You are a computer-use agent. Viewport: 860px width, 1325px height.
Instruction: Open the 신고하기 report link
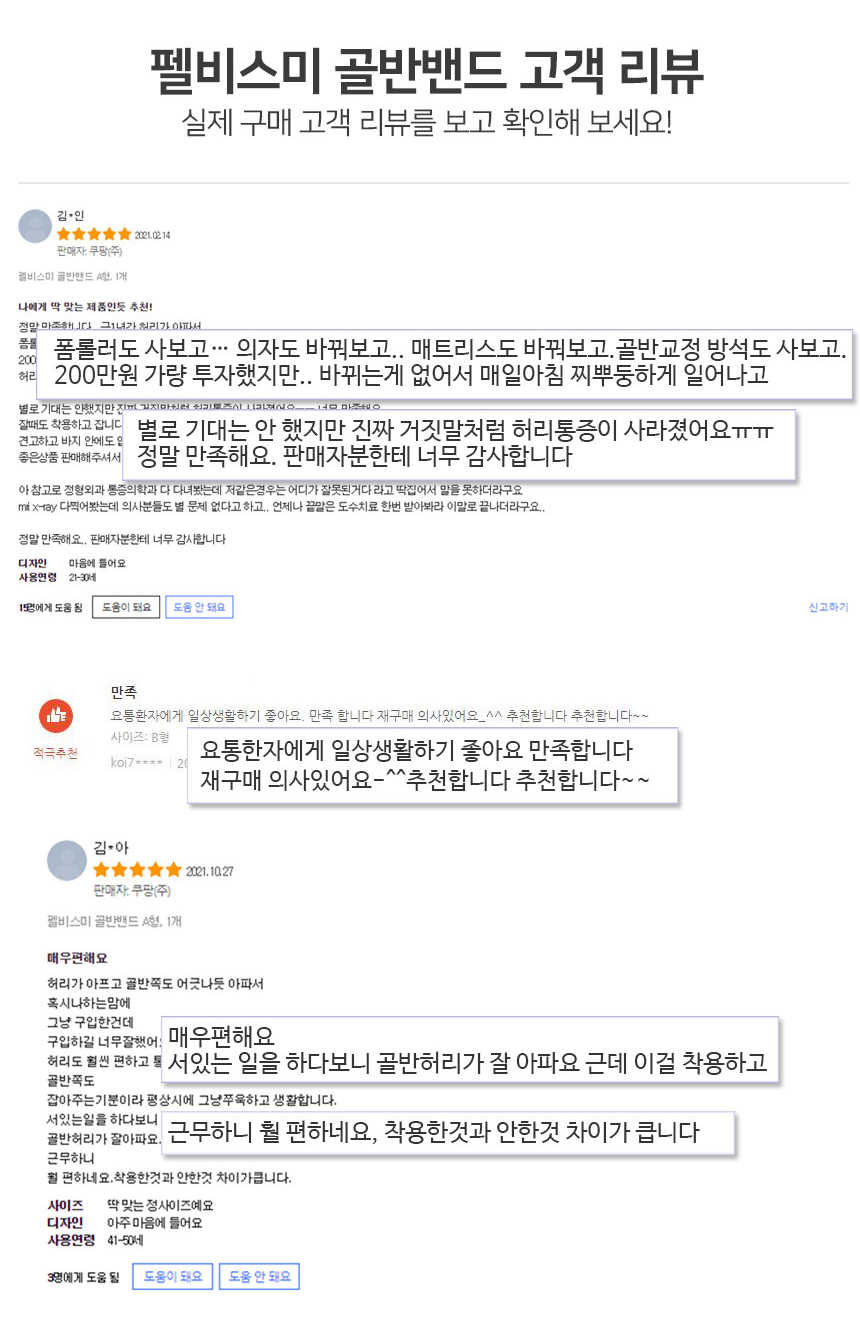coord(828,607)
